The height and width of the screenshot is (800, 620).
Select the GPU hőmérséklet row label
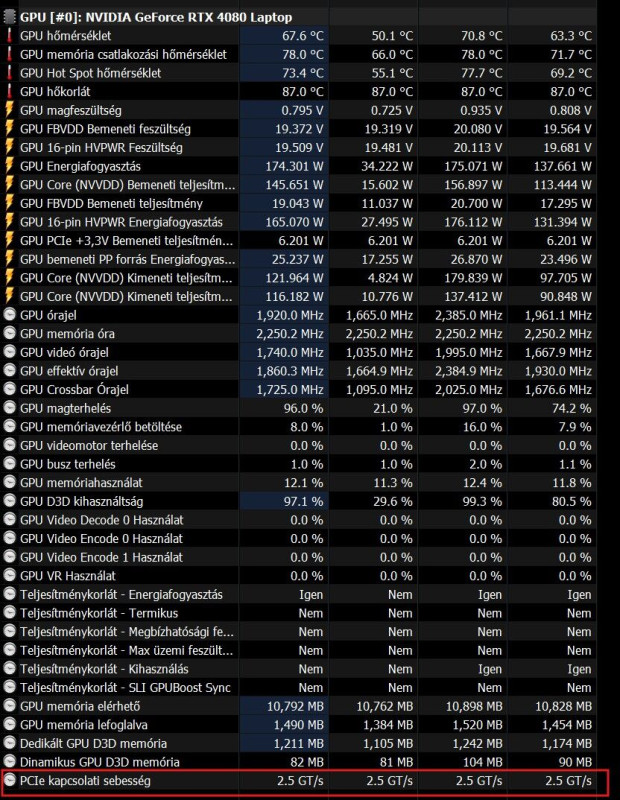[x=65, y=36]
